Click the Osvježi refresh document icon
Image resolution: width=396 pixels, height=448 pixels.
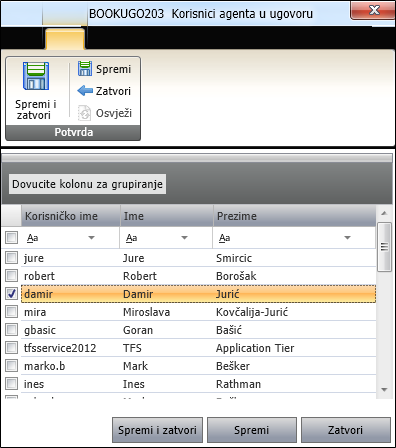(84, 113)
